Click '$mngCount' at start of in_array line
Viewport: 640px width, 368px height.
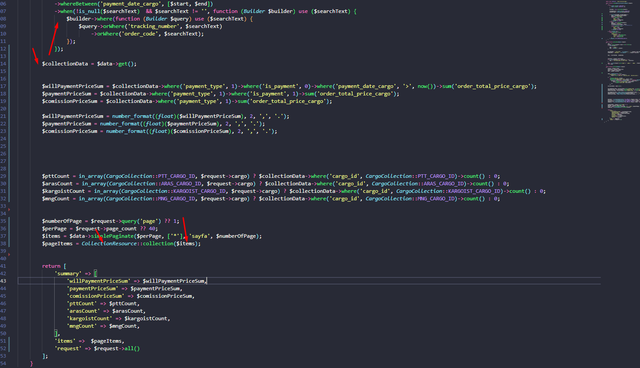coord(56,199)
